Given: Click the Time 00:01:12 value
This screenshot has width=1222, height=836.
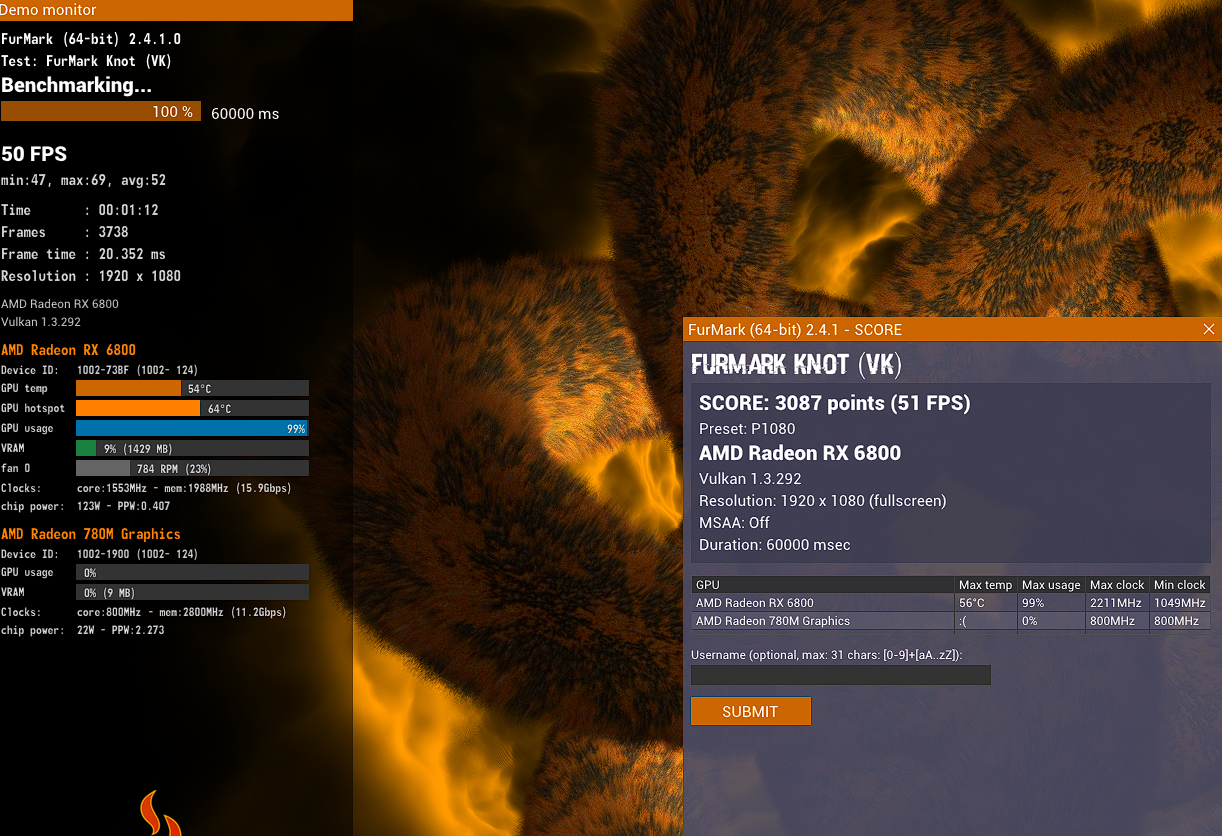Looking at the screenshot, I should 128,210.
